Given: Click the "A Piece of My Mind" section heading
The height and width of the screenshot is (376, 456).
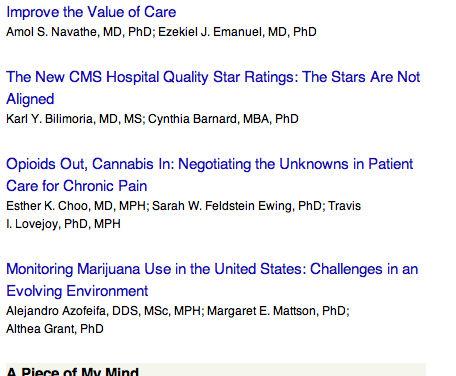Looking at the screenshot, I should coord(72,371).
